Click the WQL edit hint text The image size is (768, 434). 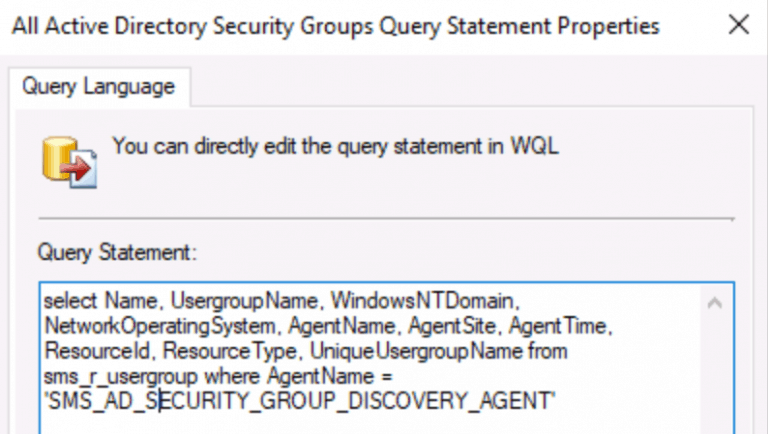335,145
